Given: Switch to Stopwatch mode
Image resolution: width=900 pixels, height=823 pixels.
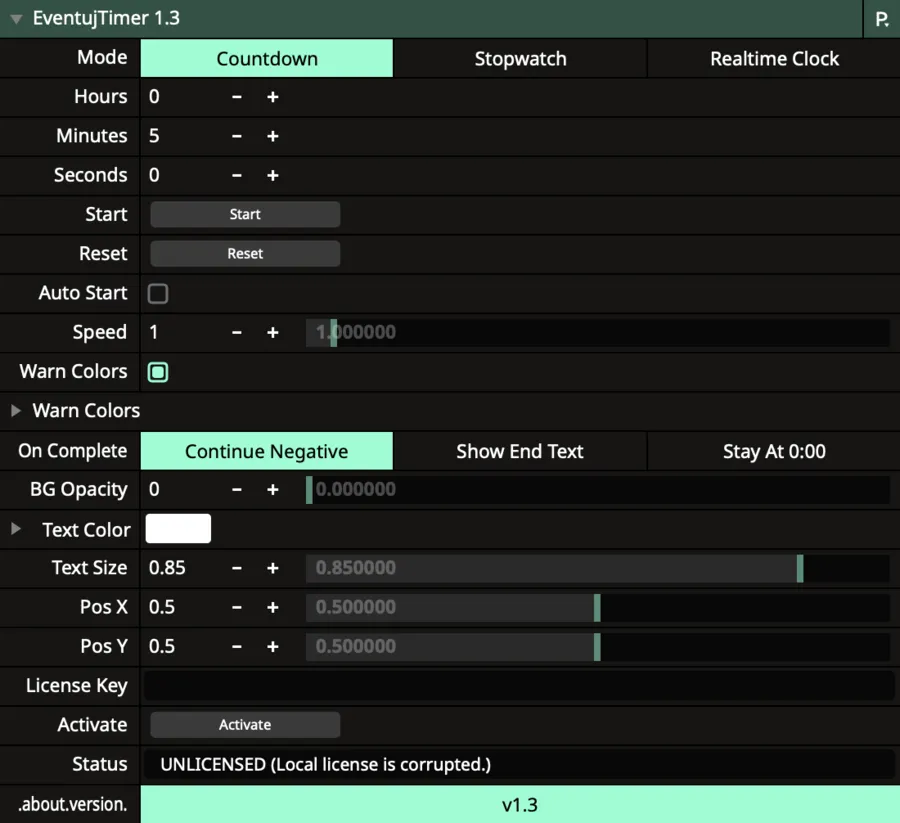Looking at the screenshot, I should pos(520,59).
